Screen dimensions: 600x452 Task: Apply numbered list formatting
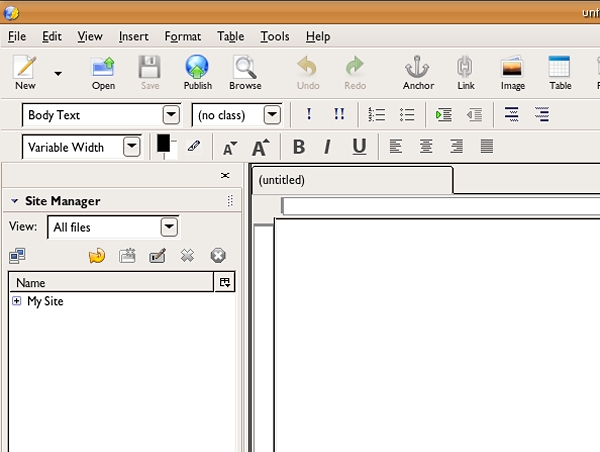coord(377,115)
